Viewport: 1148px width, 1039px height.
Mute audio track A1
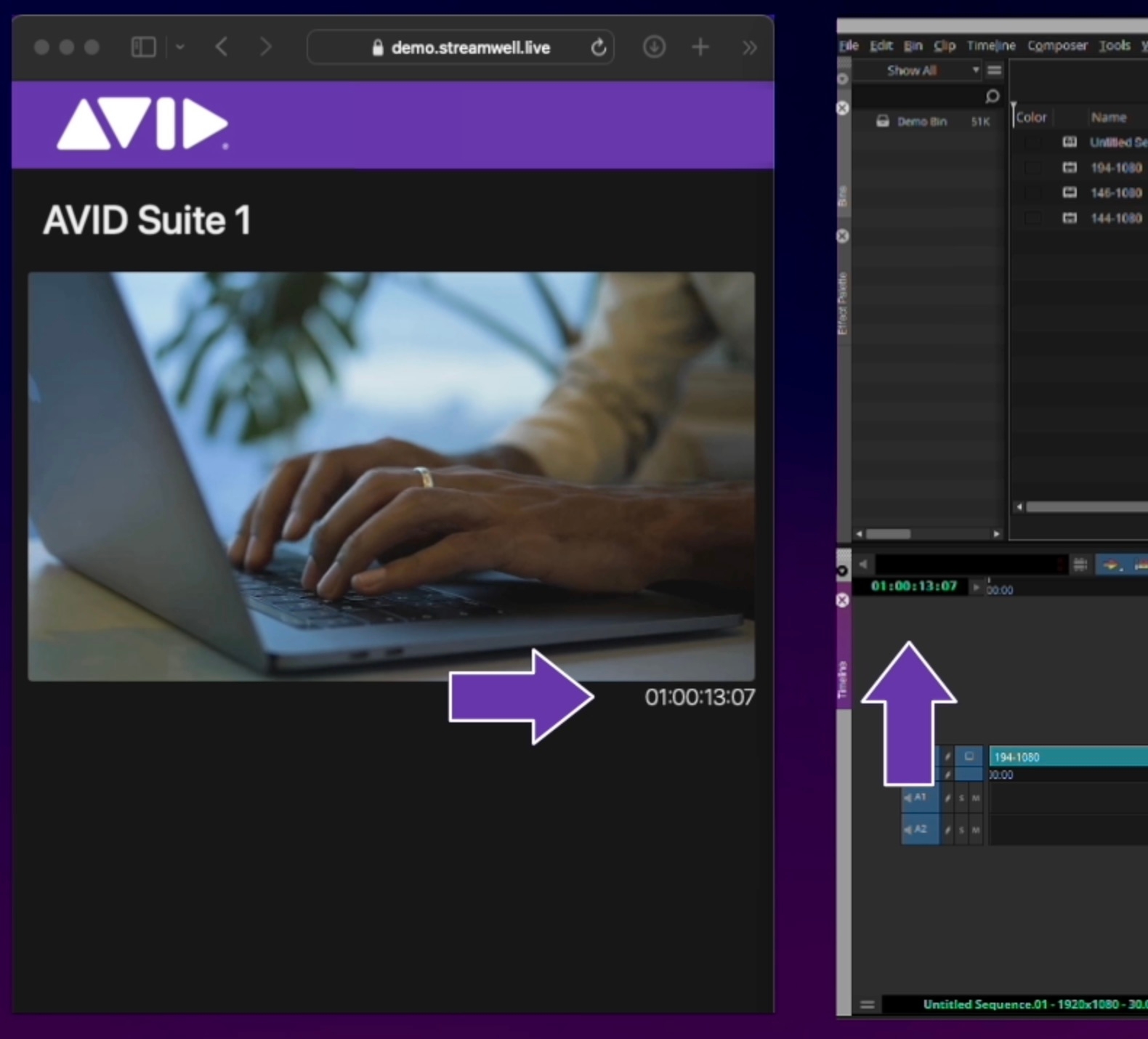976,799
